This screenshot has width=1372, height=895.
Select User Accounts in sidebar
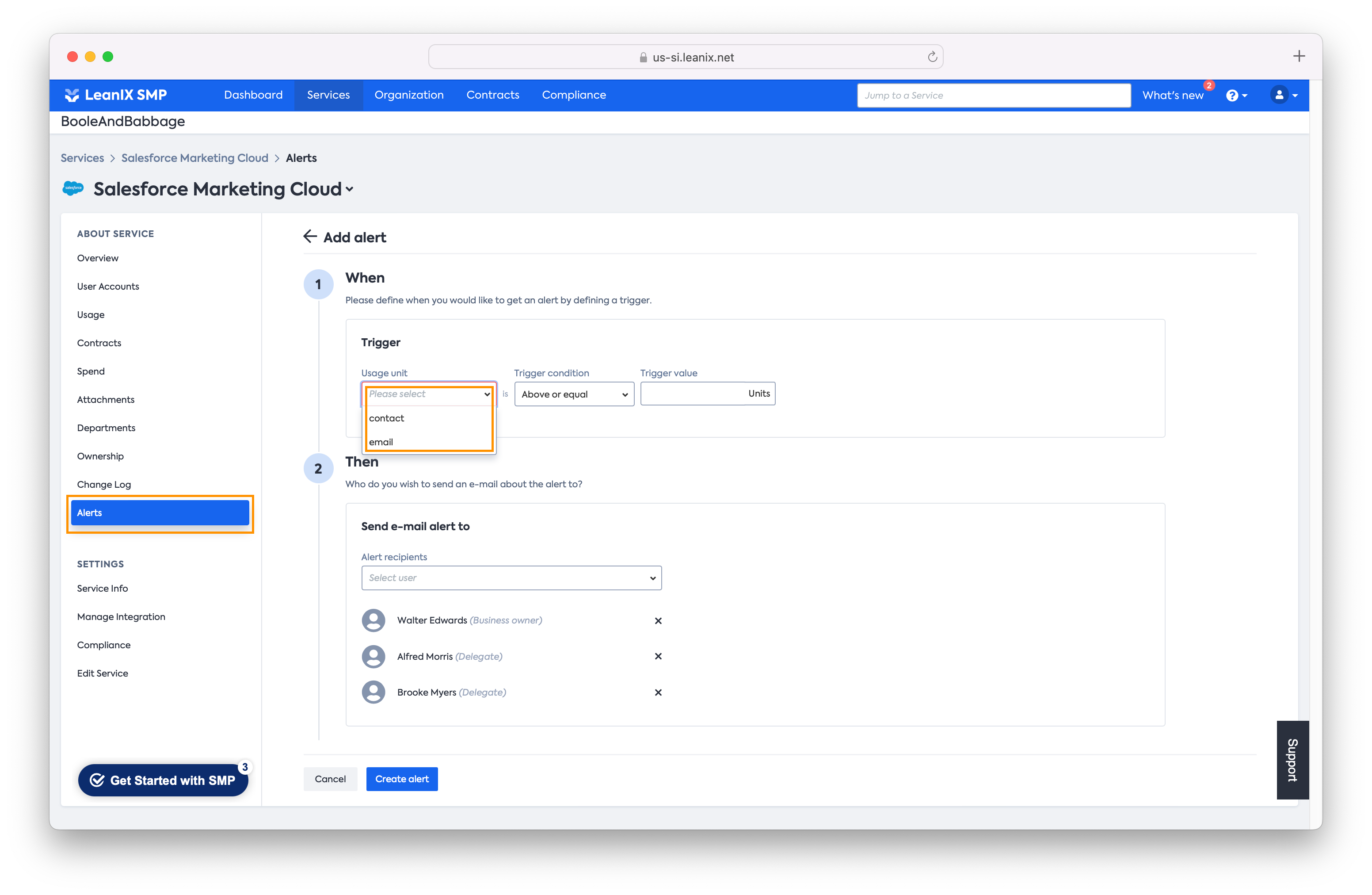click(108, 286)
